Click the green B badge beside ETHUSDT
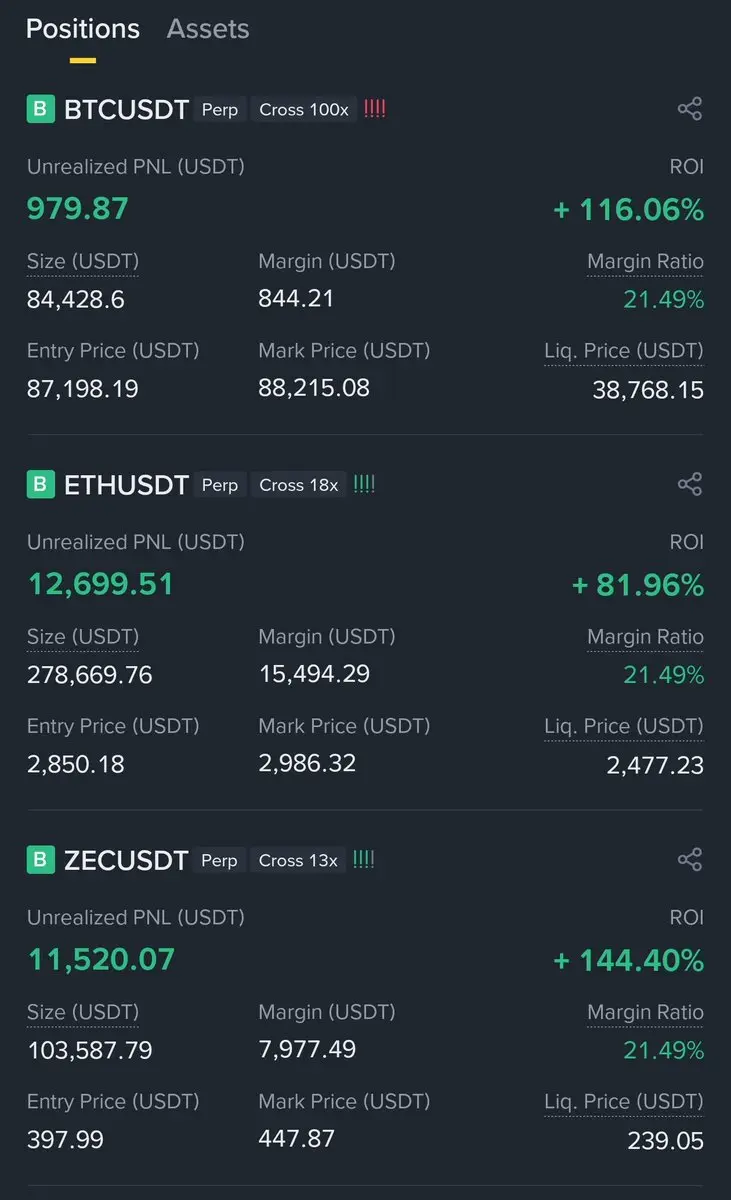731x1200 pixels. coord(40,485)
